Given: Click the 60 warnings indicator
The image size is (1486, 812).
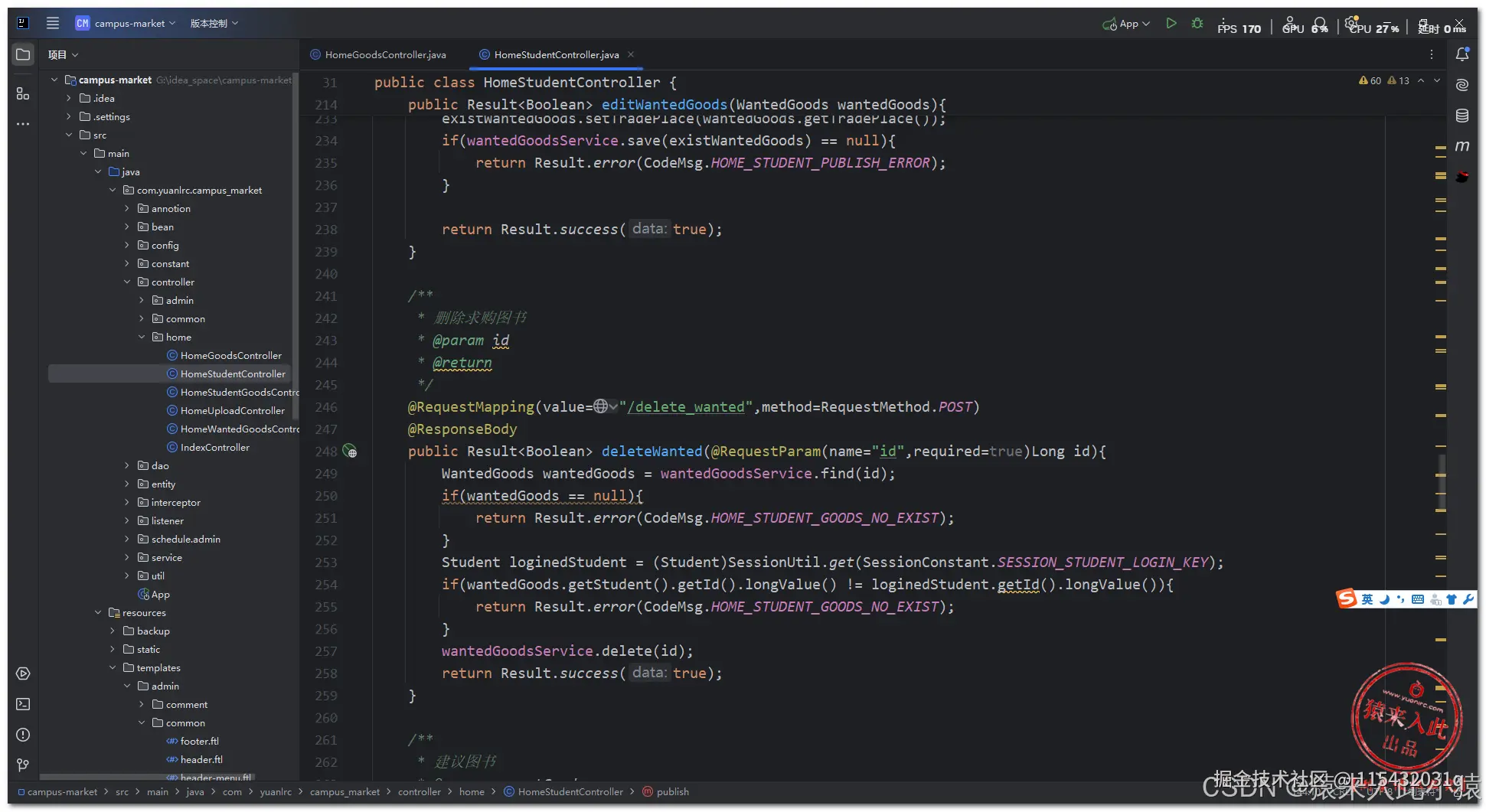Looking at the screenshot, I should tap(1370, 80).
